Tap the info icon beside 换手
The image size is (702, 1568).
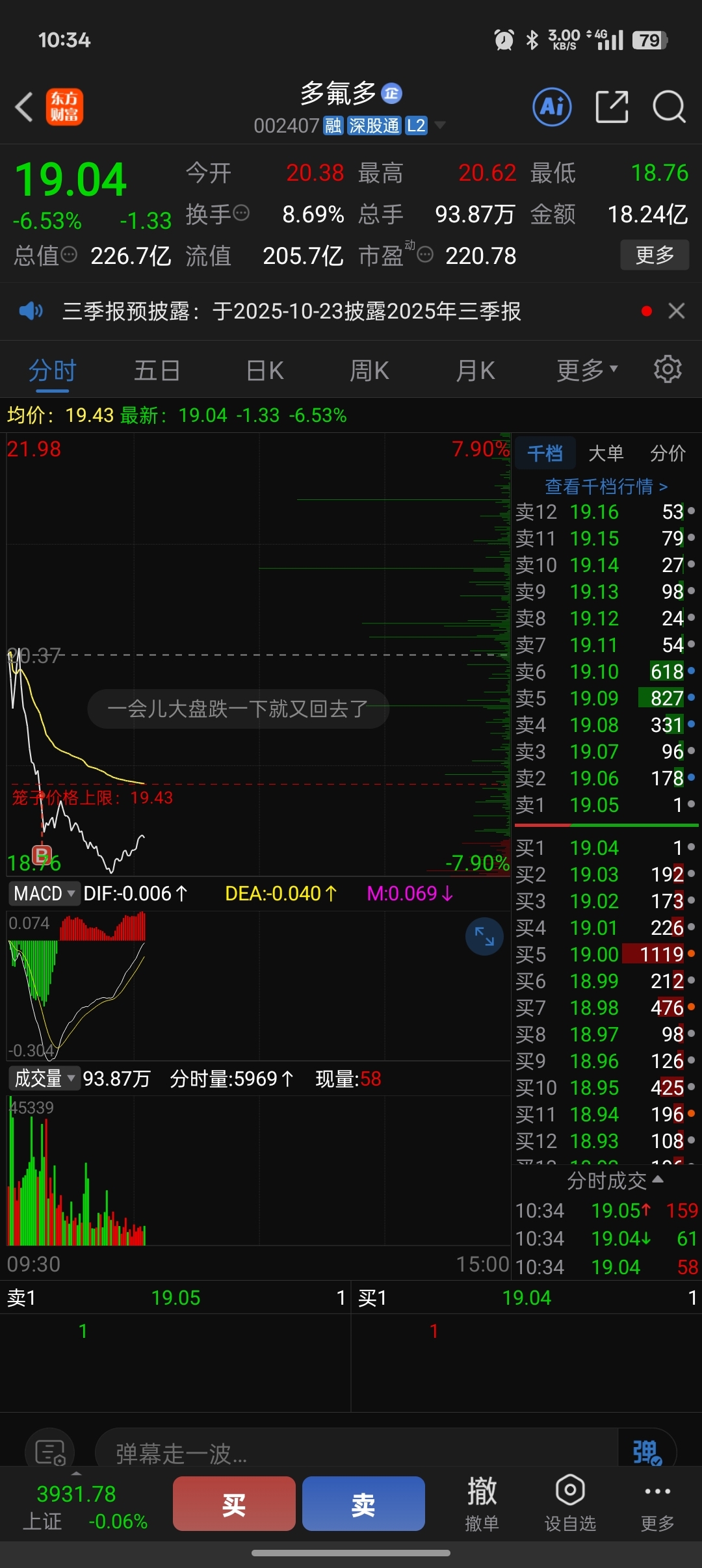click(x=240, y=213)
